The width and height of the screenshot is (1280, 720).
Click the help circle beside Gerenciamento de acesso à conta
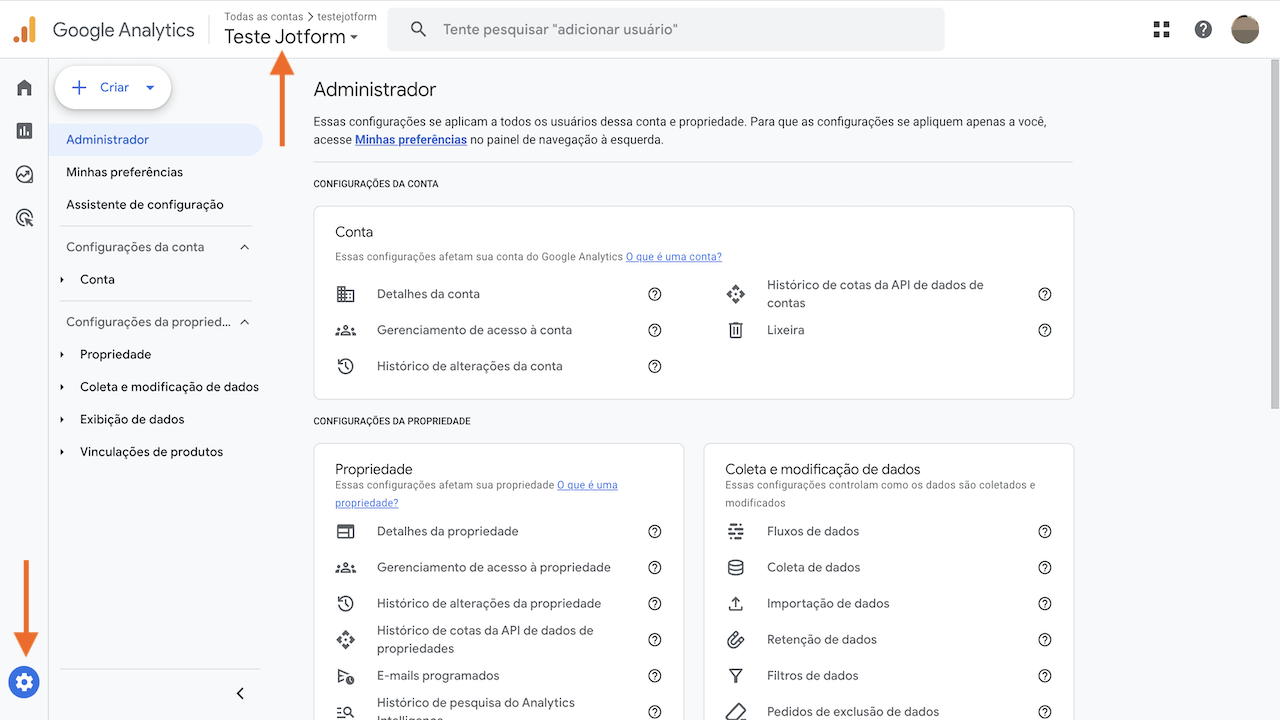[x=655, y=329]
